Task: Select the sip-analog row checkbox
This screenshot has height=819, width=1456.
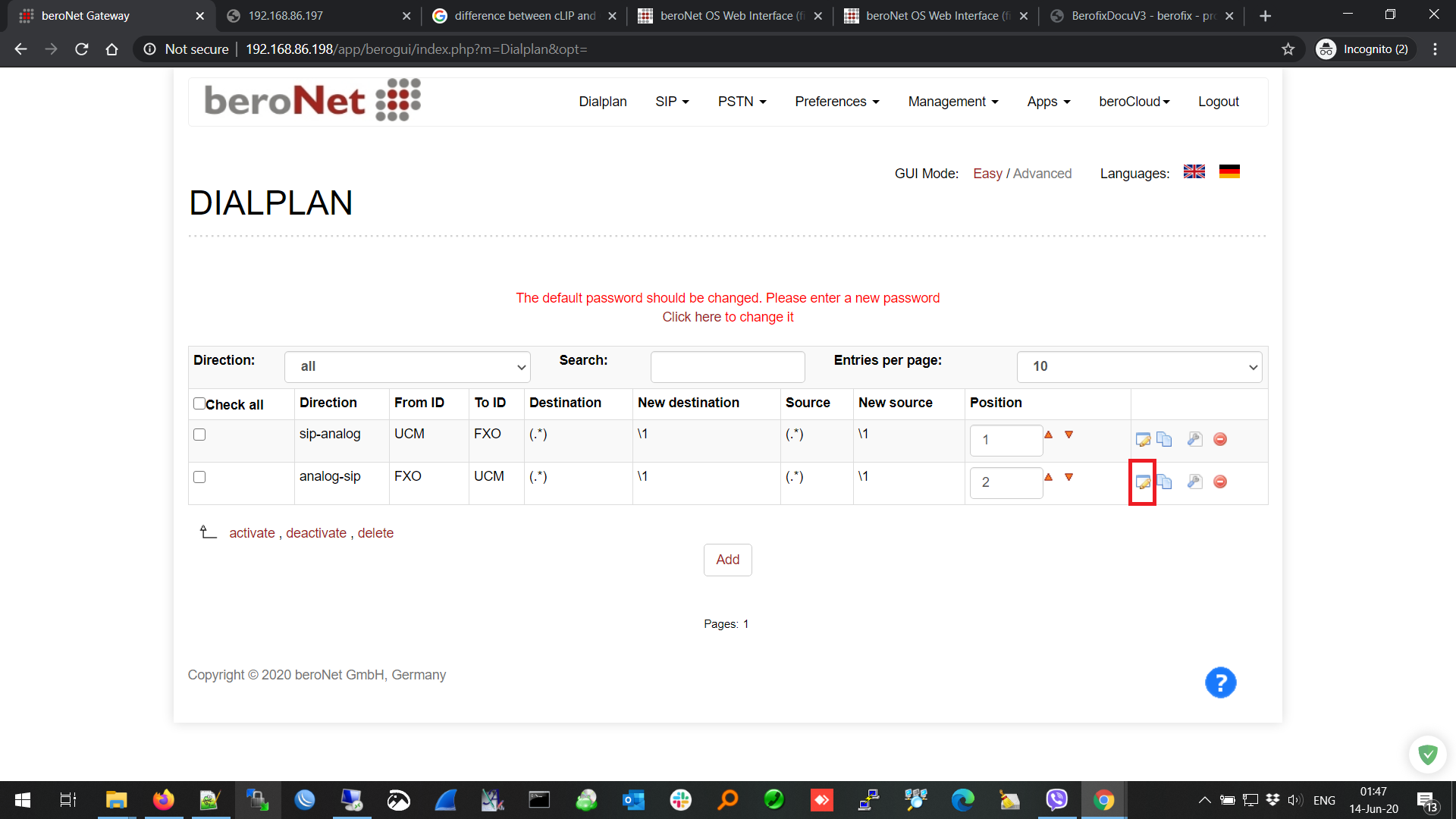Action: pos(199,435)
